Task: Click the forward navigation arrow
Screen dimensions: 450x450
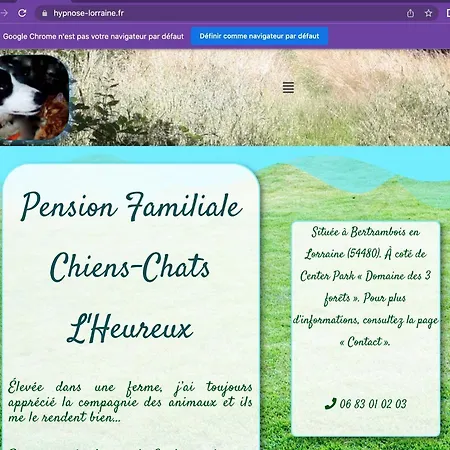Action: click(x=4, y=13)
